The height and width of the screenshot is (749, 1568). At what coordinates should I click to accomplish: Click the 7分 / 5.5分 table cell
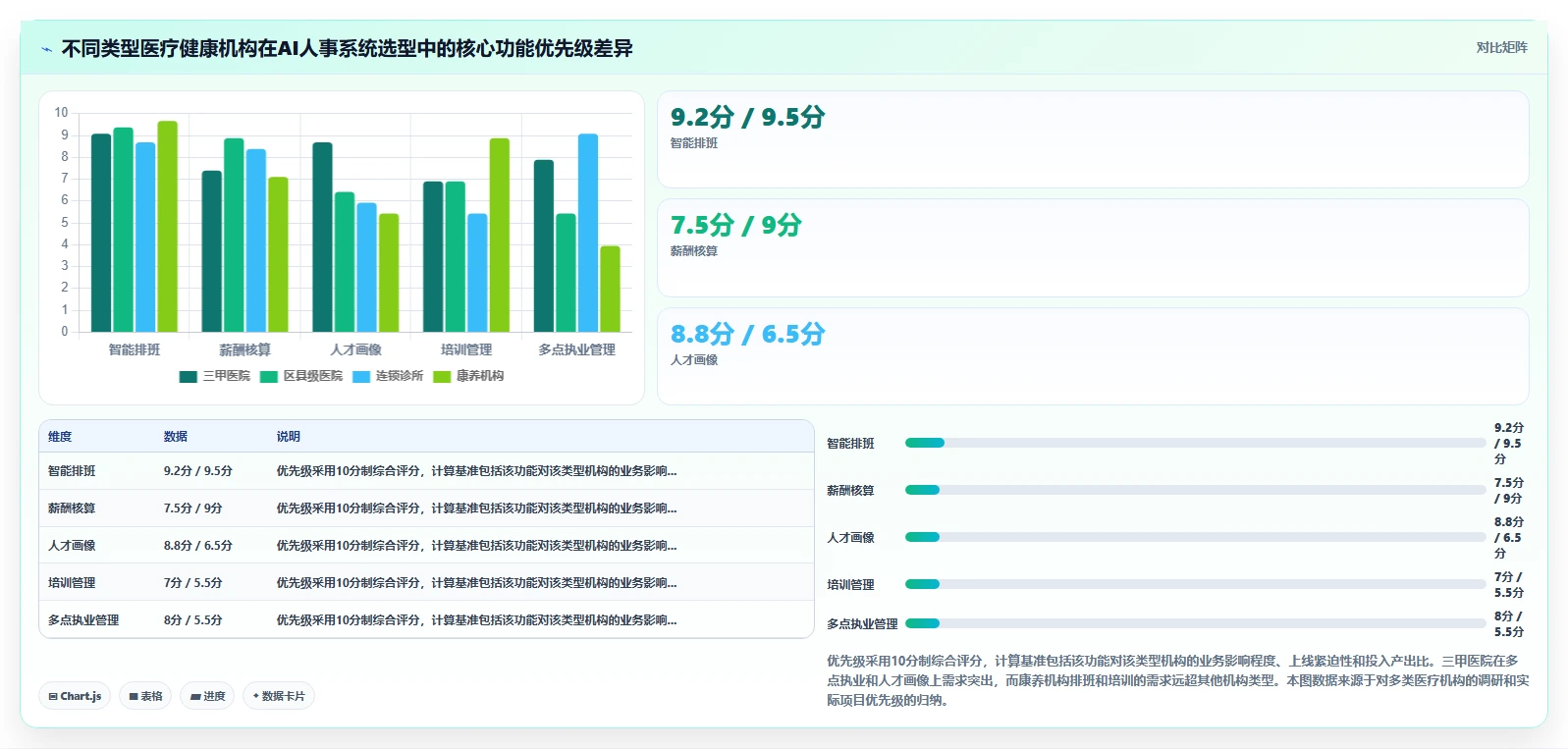(193, 583)
